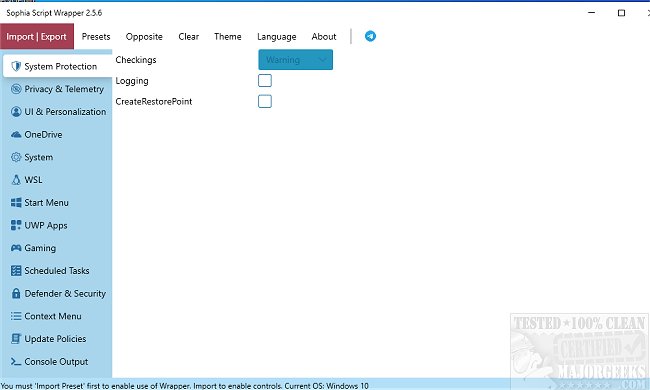This screenshot has height=390, width=650.
Task: Minimize the Sophia Script Wrapper window
Action: (592, 13)
